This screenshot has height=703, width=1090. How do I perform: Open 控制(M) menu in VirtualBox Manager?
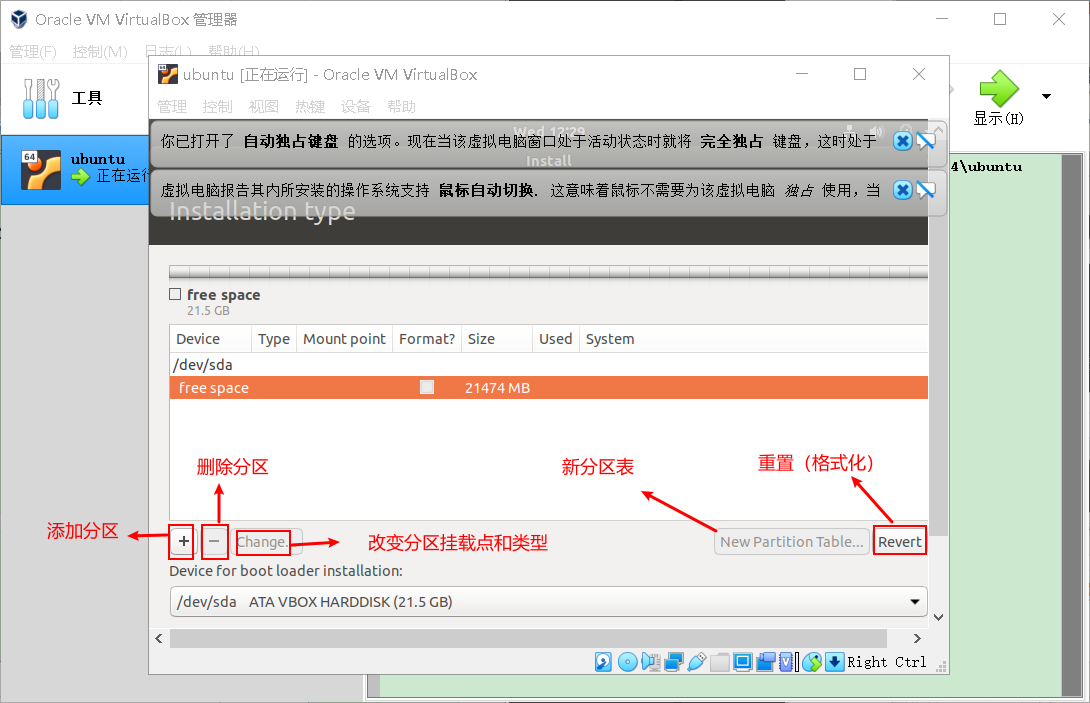100,51
